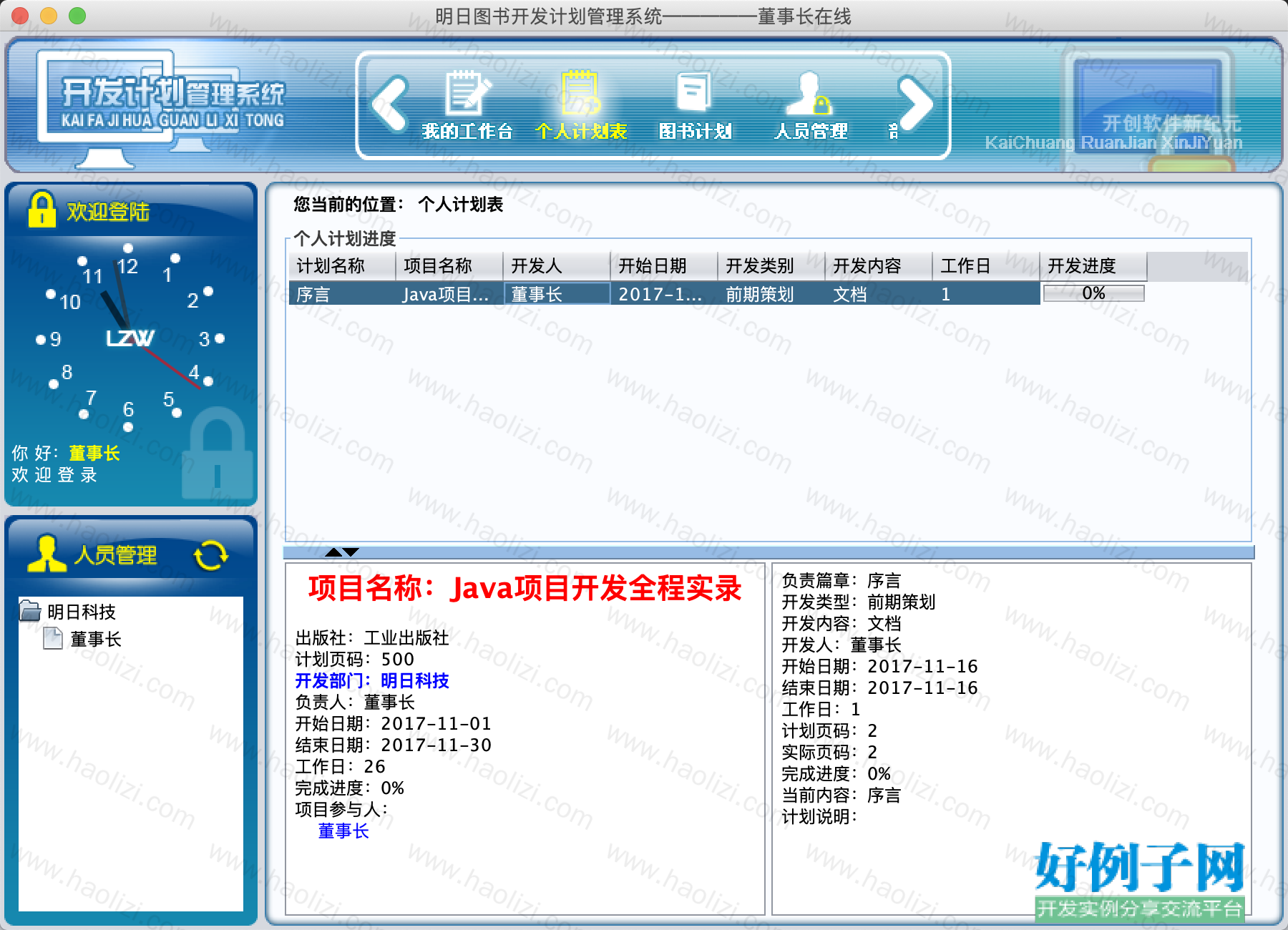Click the refresh icon in 人员管理 panel
The image size is (1288, 930).
(211, 555)
